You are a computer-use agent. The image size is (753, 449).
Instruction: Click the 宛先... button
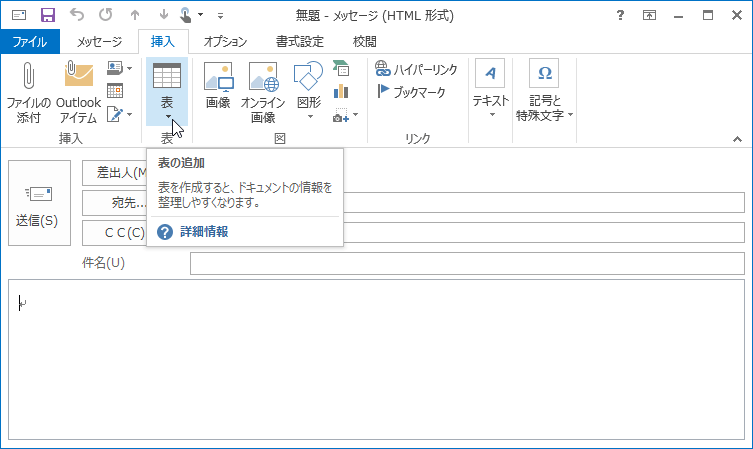[x=115, y=203]
